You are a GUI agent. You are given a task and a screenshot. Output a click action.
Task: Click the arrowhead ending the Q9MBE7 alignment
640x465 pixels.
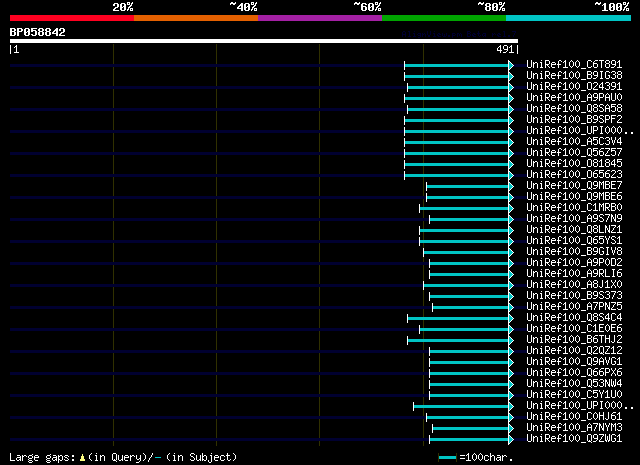point(511,187)
